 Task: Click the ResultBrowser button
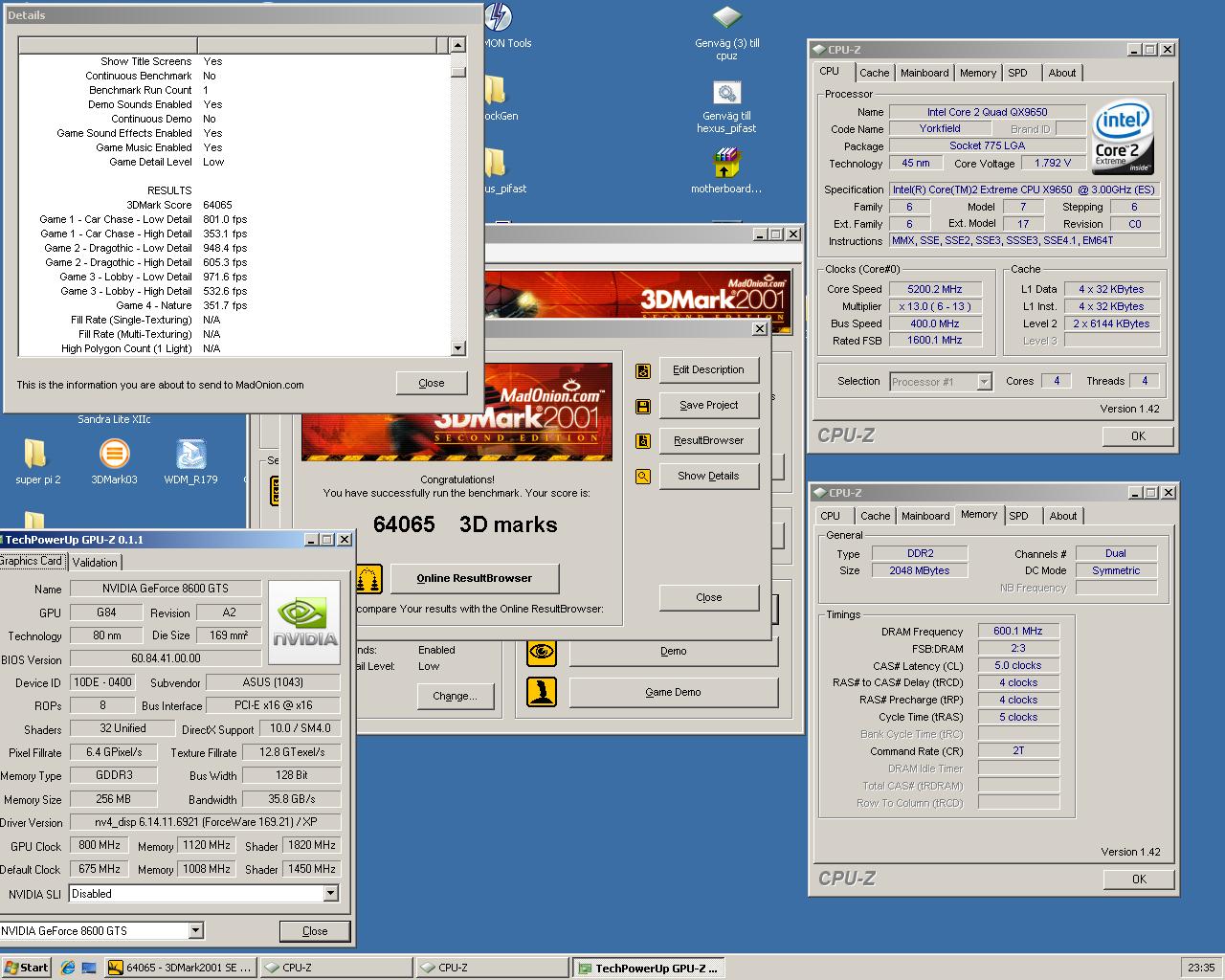(x=709, y=441)
